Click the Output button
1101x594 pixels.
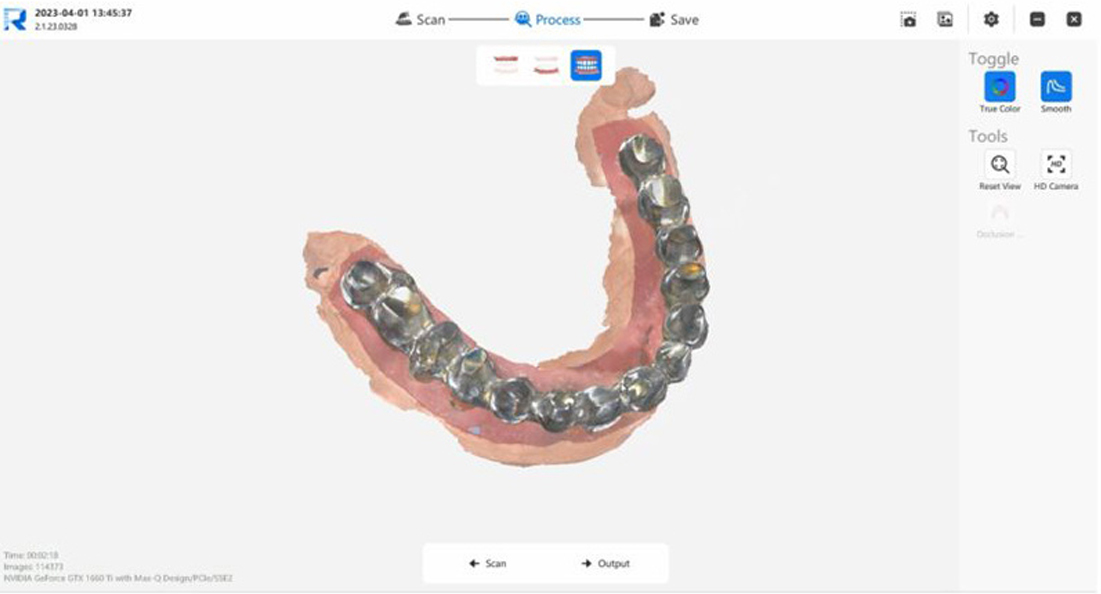[x=605, y=563]
